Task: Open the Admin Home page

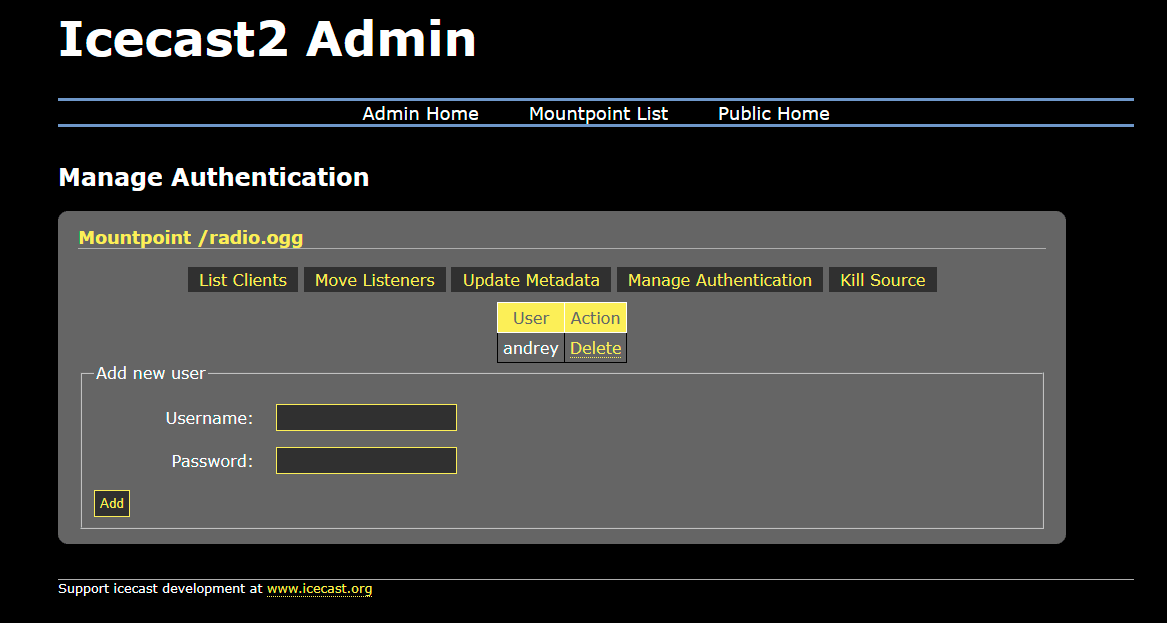Action: pyautogui.click(x=420, y=114)
